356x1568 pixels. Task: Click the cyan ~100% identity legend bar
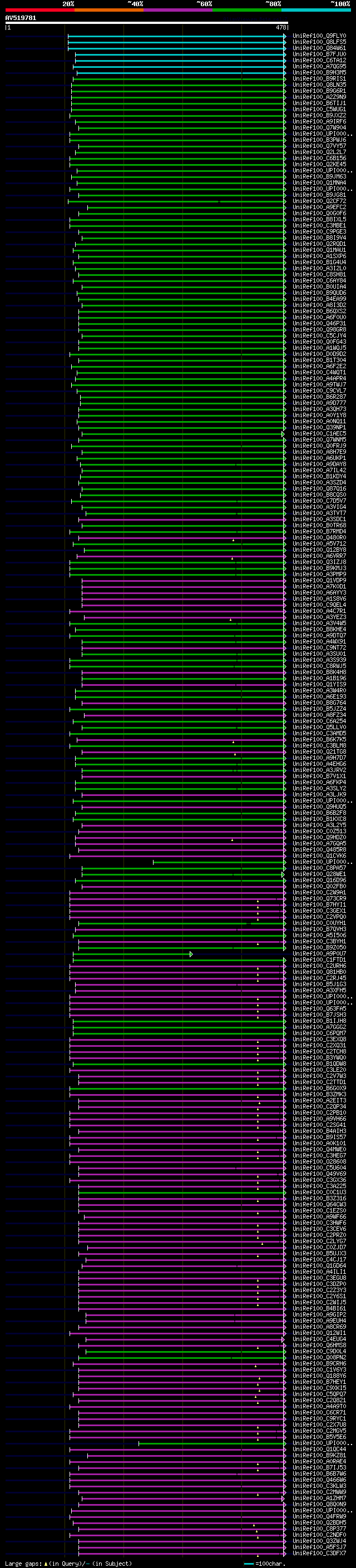pos(317,11)
